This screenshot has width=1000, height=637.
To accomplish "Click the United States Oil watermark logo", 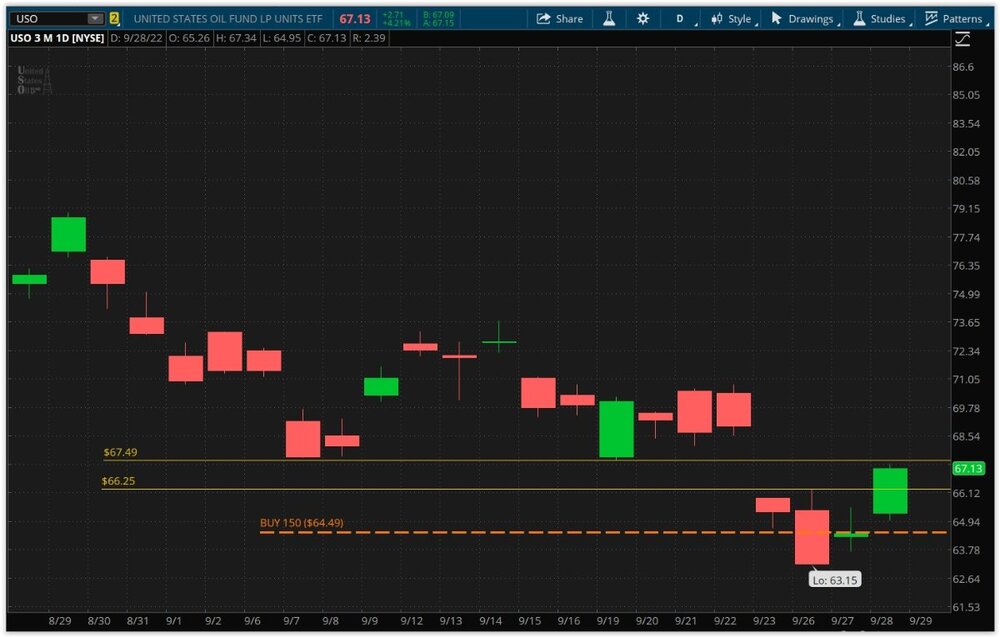I will 33,80.
